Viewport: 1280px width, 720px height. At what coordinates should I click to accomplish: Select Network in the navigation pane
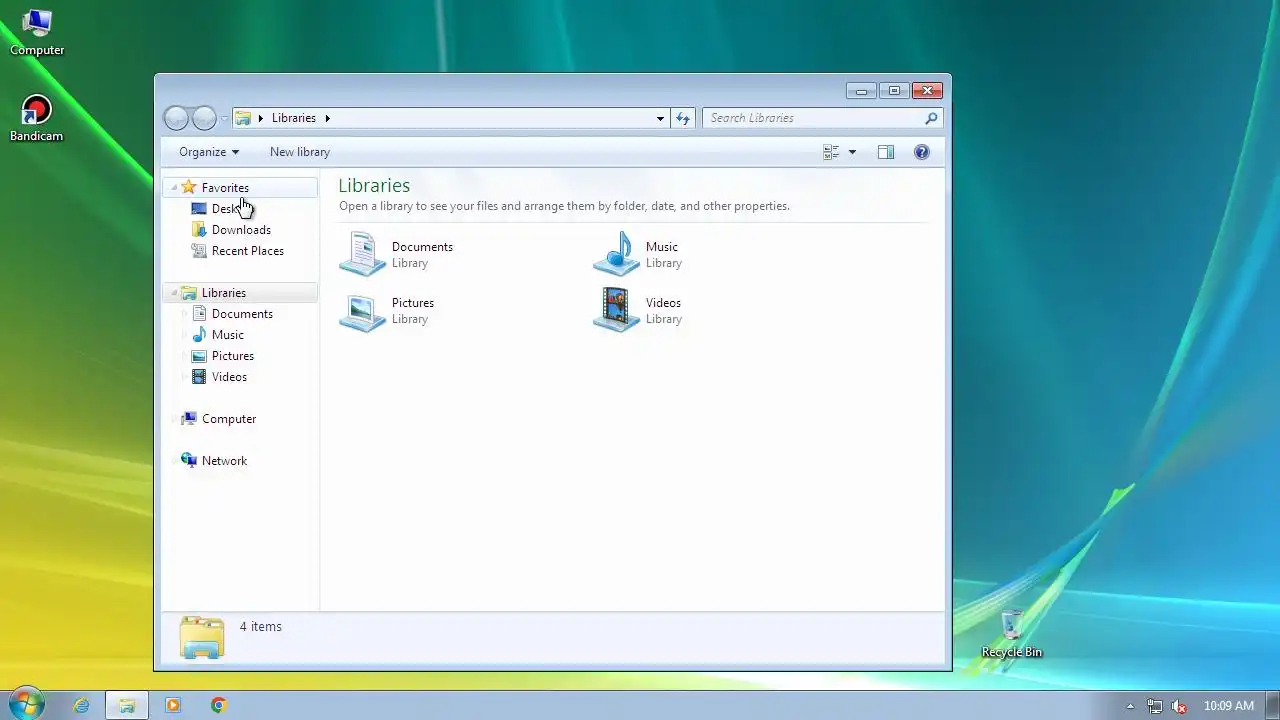pyautogui.click(x=224, y=461)
